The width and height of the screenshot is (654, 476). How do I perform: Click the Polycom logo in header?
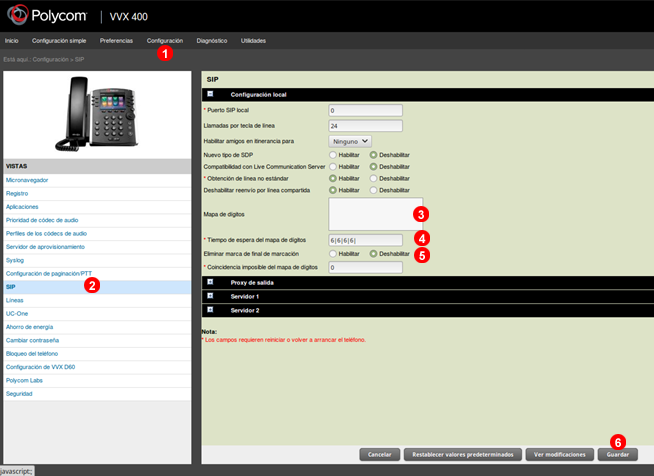pyautogui.click(x=47, y=15)
